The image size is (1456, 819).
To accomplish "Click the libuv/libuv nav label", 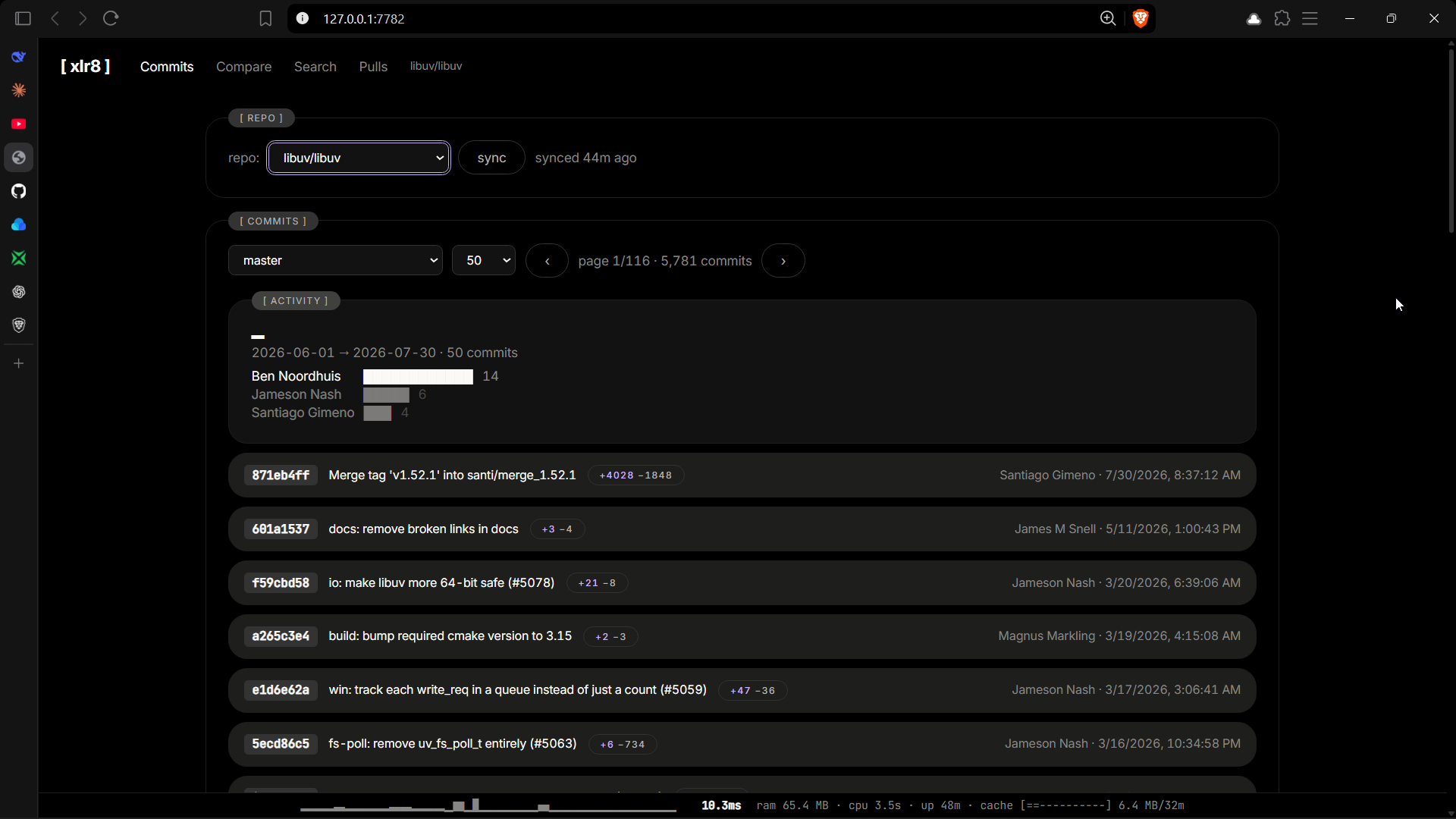I will click(x=436, y=66).
